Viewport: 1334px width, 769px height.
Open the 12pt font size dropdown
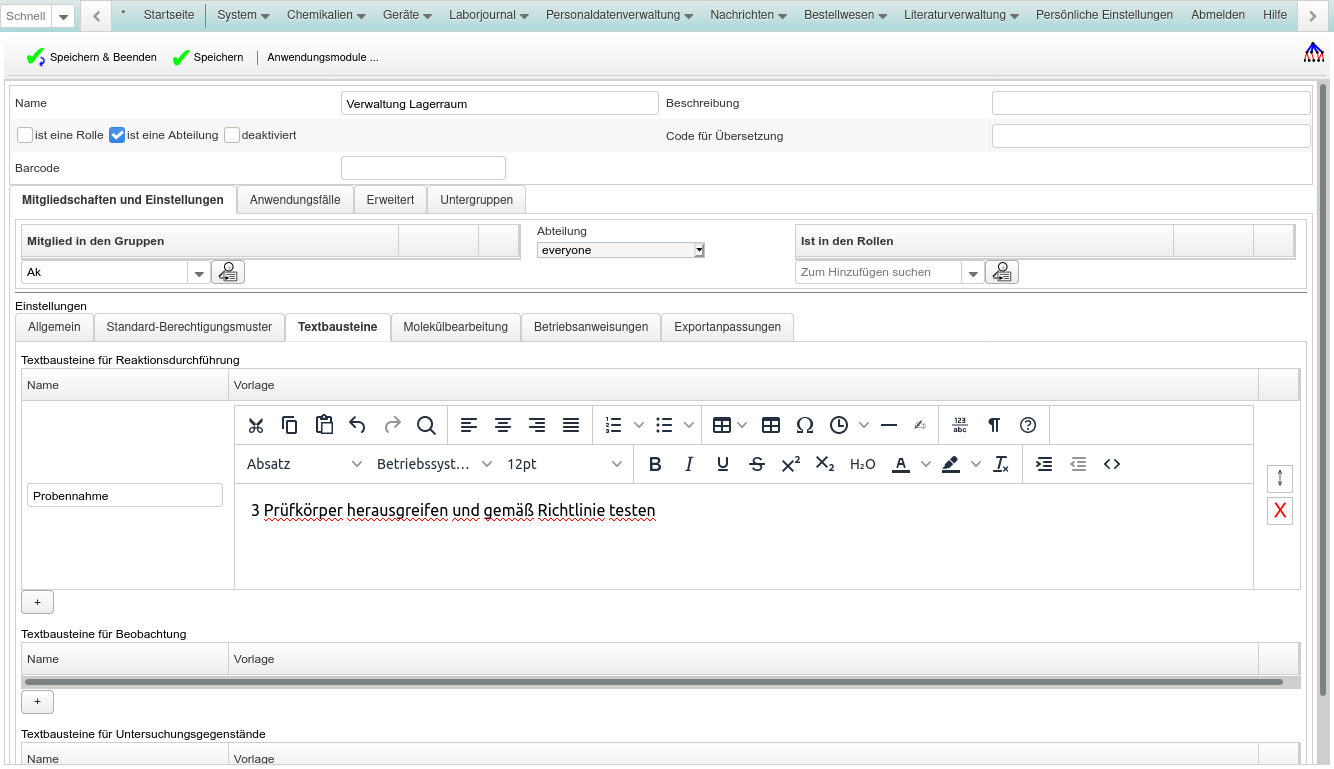[x=564, y=464]
